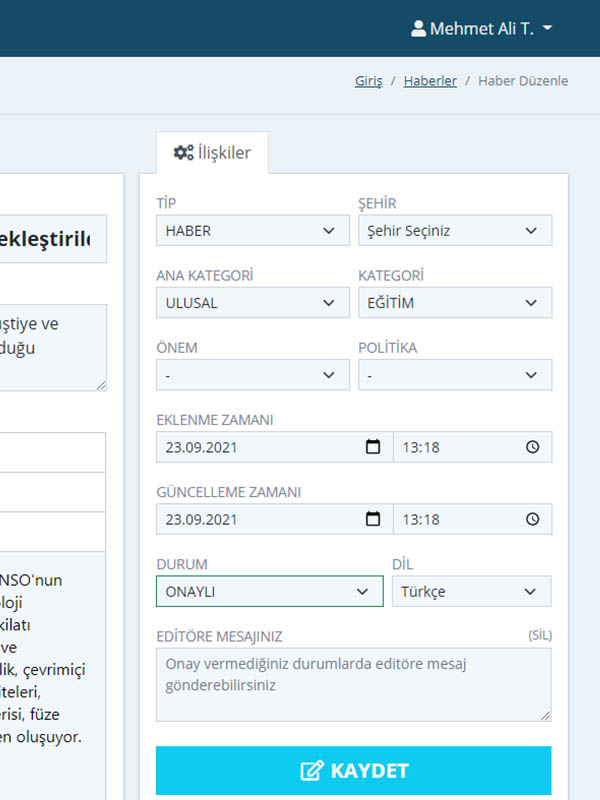Viewport: 600px width, 800px height.
Task: Go to Giriş breadcrumb link
Action: tap(368, 81)
